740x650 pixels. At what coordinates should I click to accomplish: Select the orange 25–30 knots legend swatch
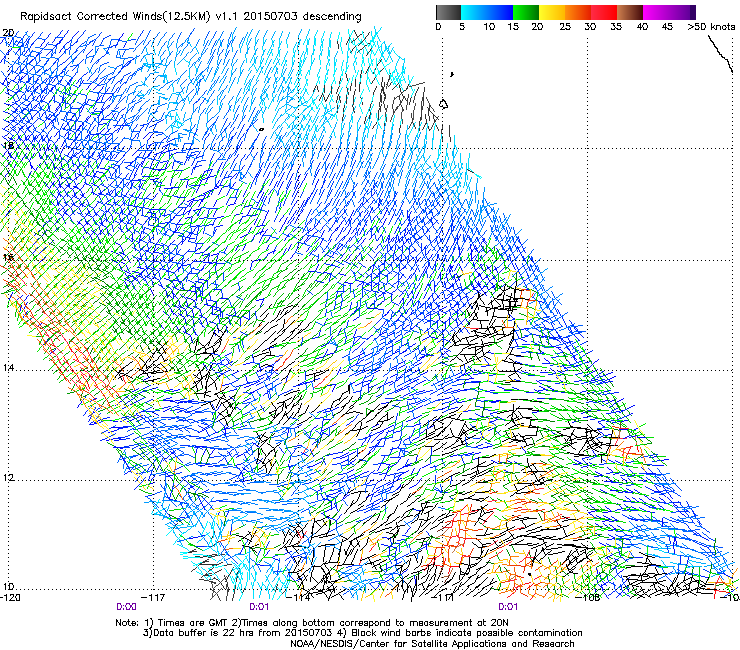578,12
